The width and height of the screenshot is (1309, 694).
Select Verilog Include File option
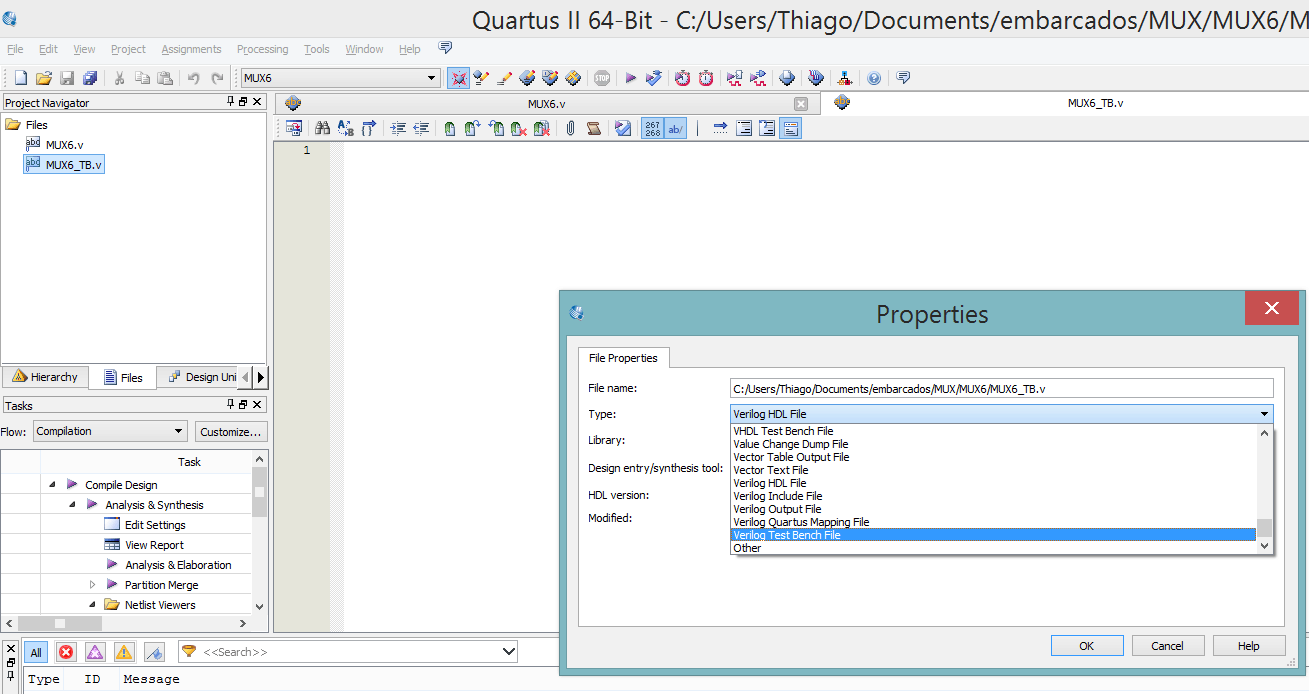point(993,496)
